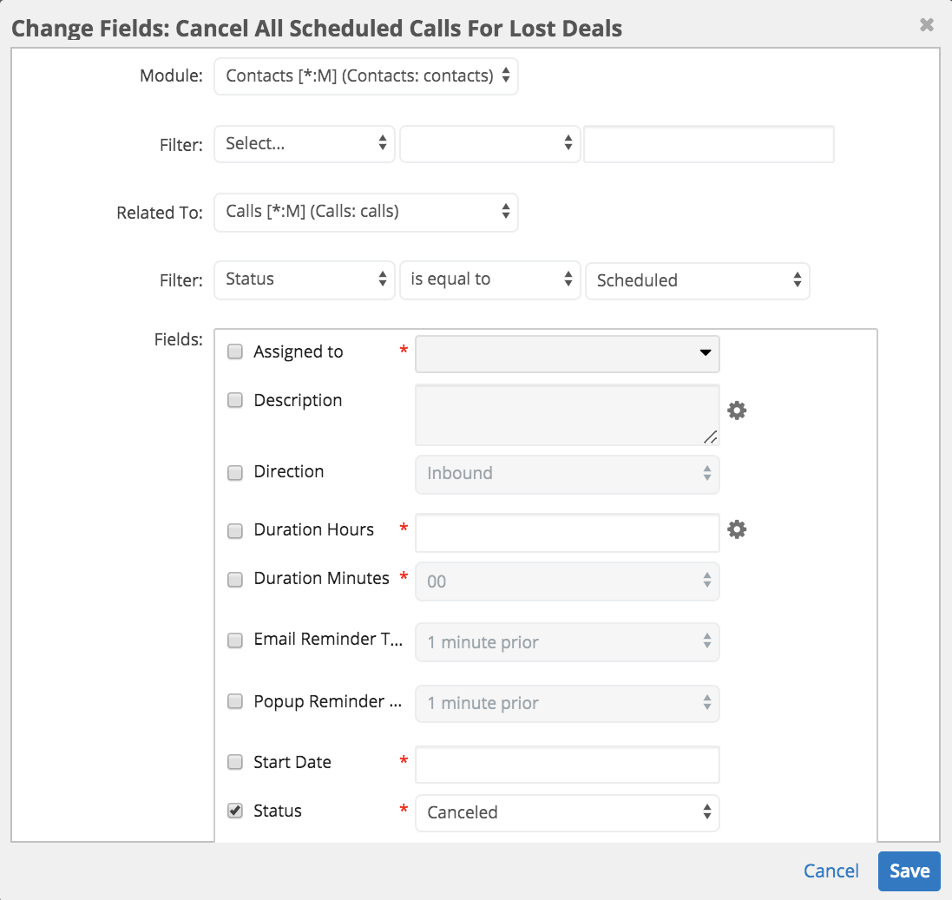This screenshot has width=952, height=900.
Task: Open the Module dropdown showing Contacts
Action: [366, 76]
